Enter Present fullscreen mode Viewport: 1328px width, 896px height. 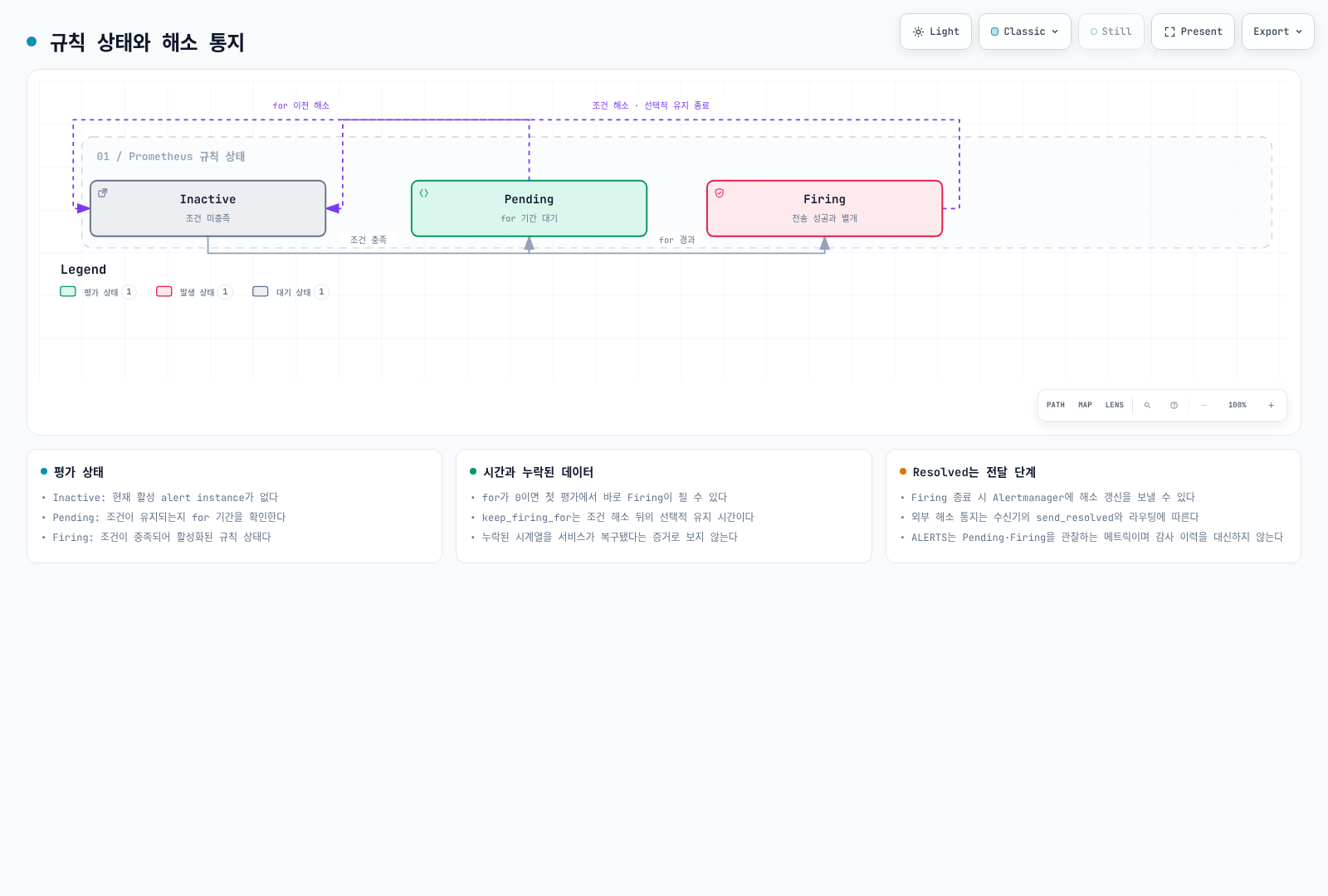1193,32
